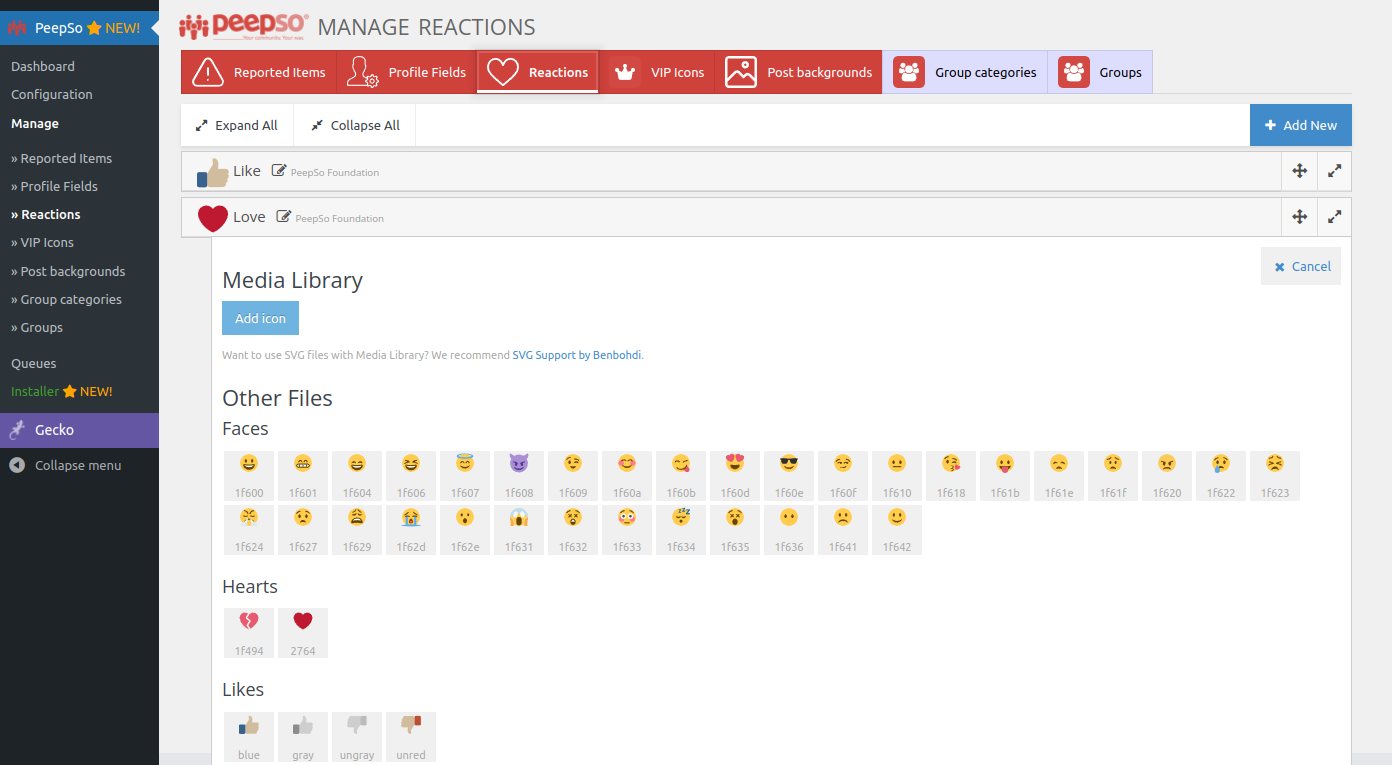Switch to Post backgrounds tab

[799, 72]
